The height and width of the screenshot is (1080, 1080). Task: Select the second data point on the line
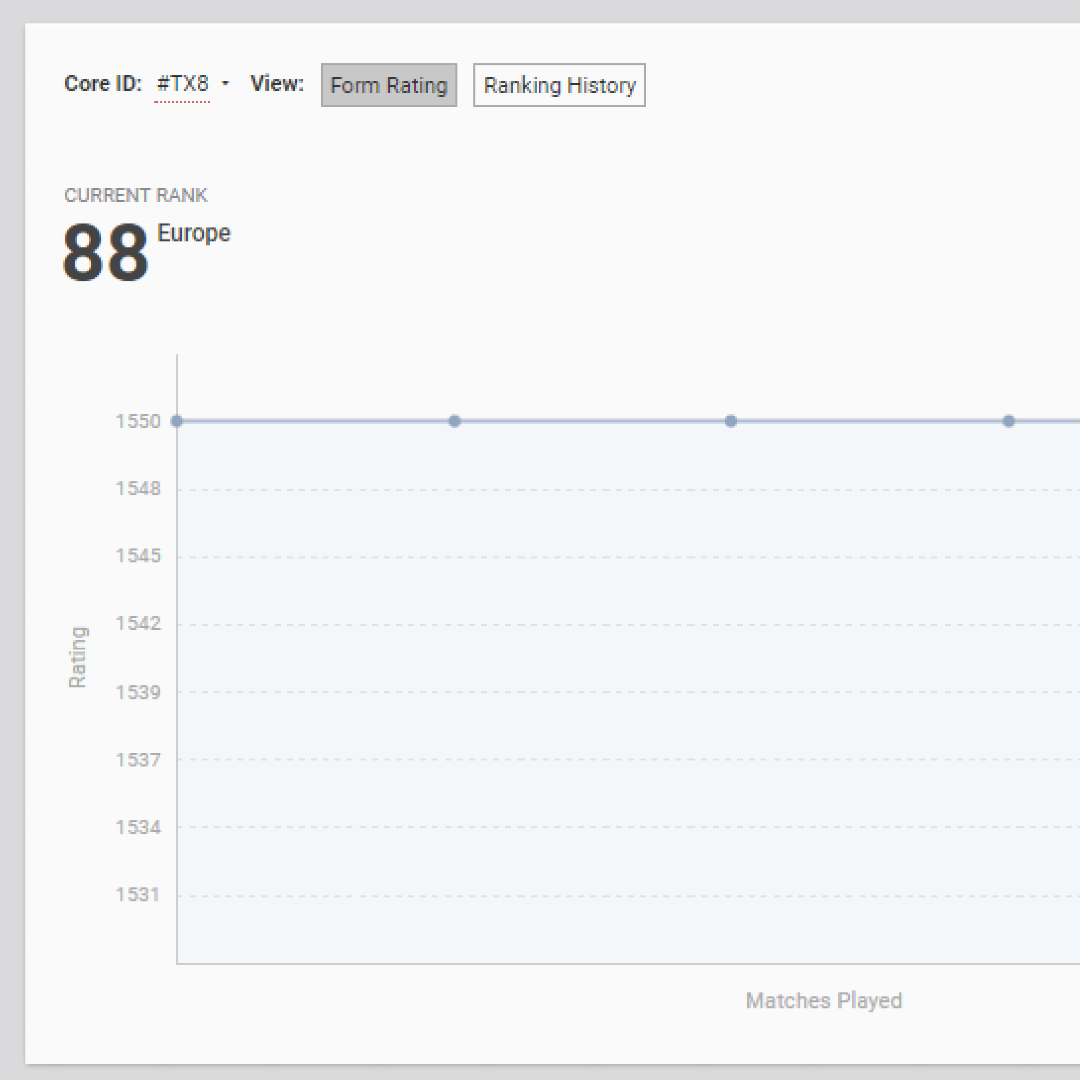coord(454,421)
